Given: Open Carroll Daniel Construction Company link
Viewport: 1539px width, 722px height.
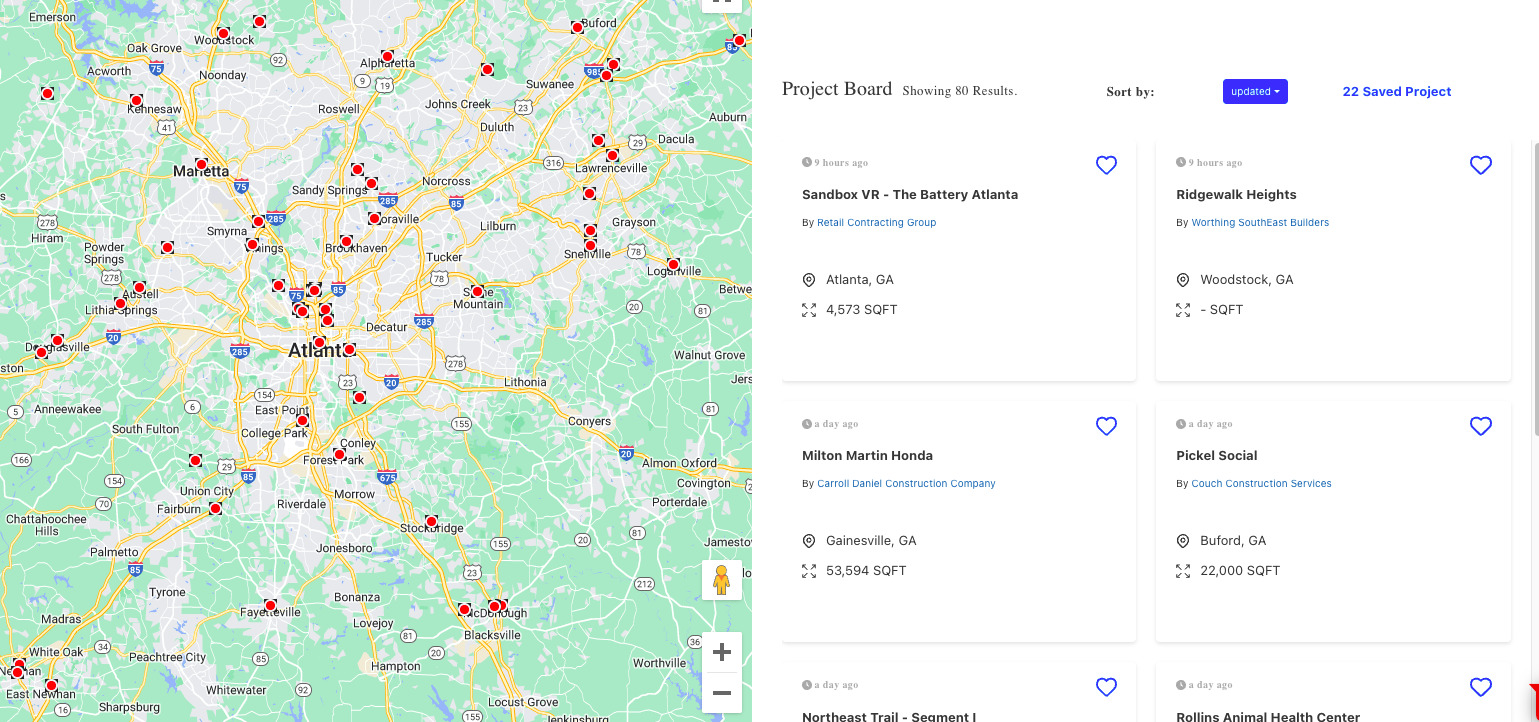Looking at the screenshot, I should point(906,484).
